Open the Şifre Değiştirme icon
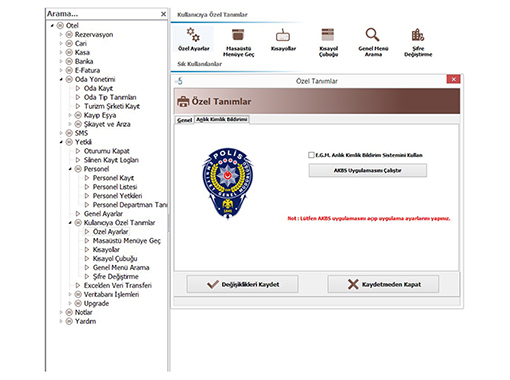 418,35
